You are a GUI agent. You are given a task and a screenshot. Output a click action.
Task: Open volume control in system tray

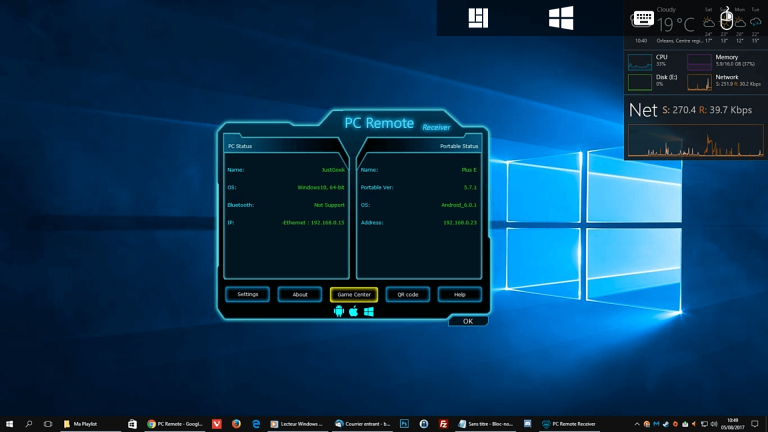click(714, 424)
